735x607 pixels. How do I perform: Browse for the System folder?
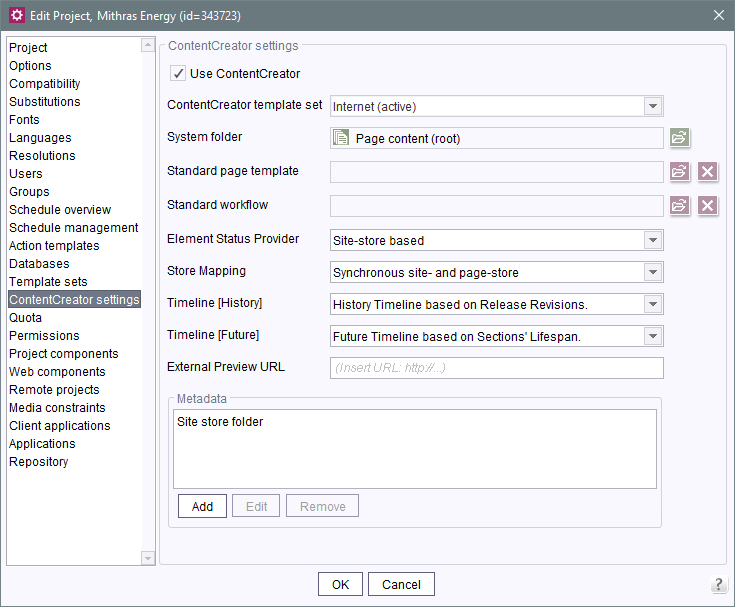(x=679, y=138)
